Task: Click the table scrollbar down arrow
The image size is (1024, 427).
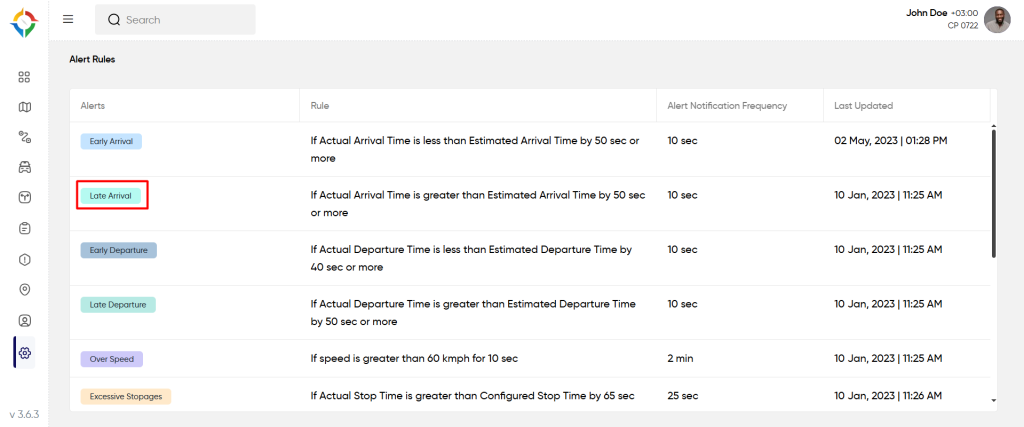Action: (x=993, y=400)
